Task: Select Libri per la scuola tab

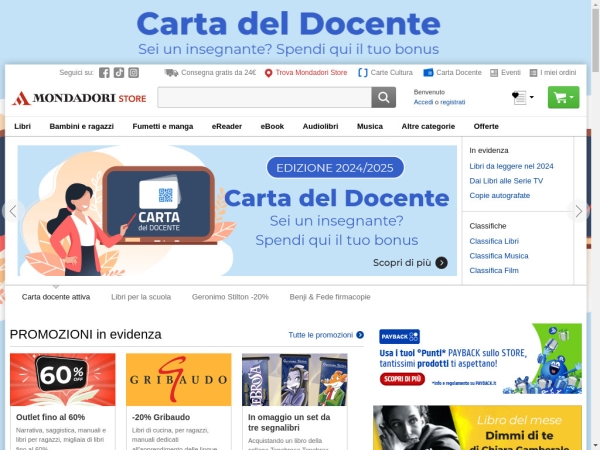Action: pyautogui.click(x=141, y=297)
